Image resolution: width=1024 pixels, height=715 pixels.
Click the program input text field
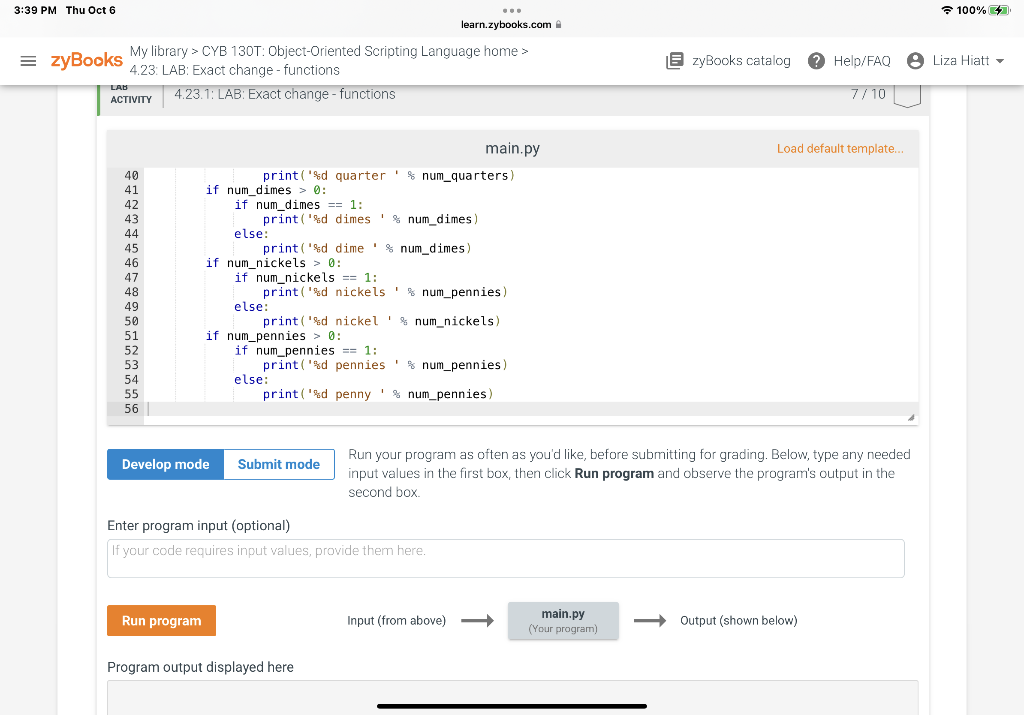point(505,558)
